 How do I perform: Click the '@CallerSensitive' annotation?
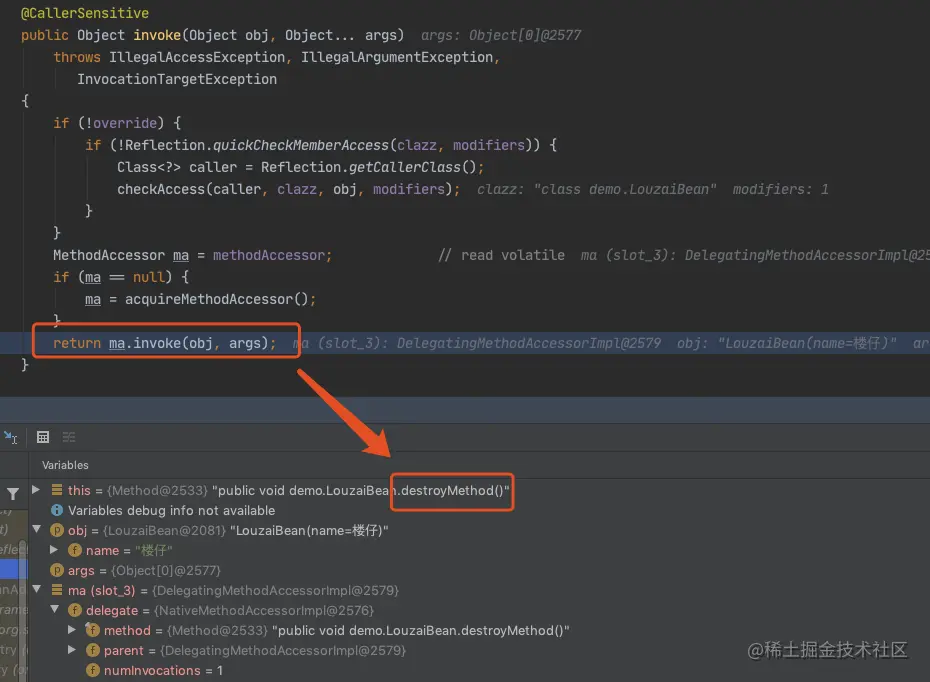[x=85, y=13]
